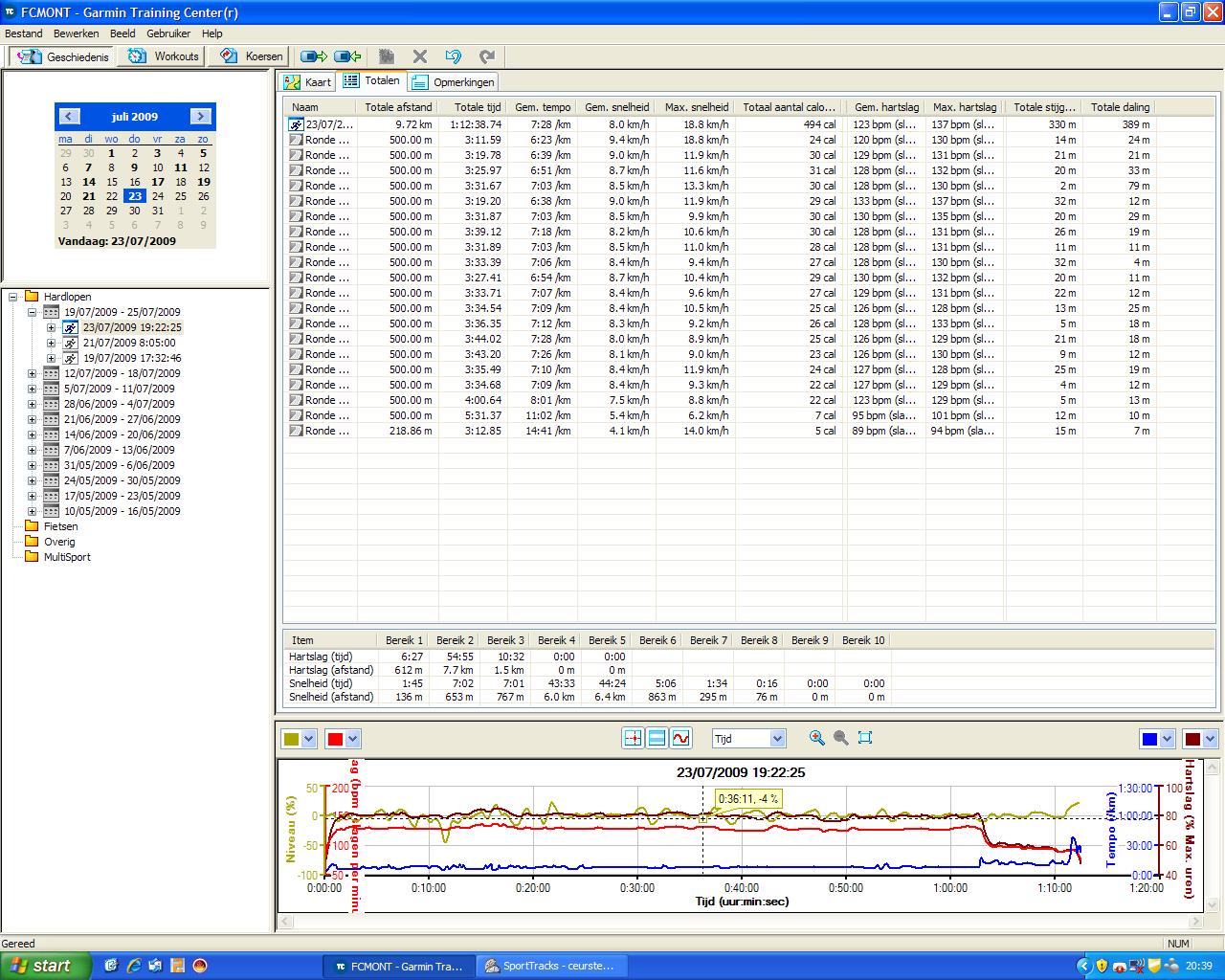The height and width of the screenshot is (980, 1225).
Task: Zoom in on the chart
Action: [816, 738]
